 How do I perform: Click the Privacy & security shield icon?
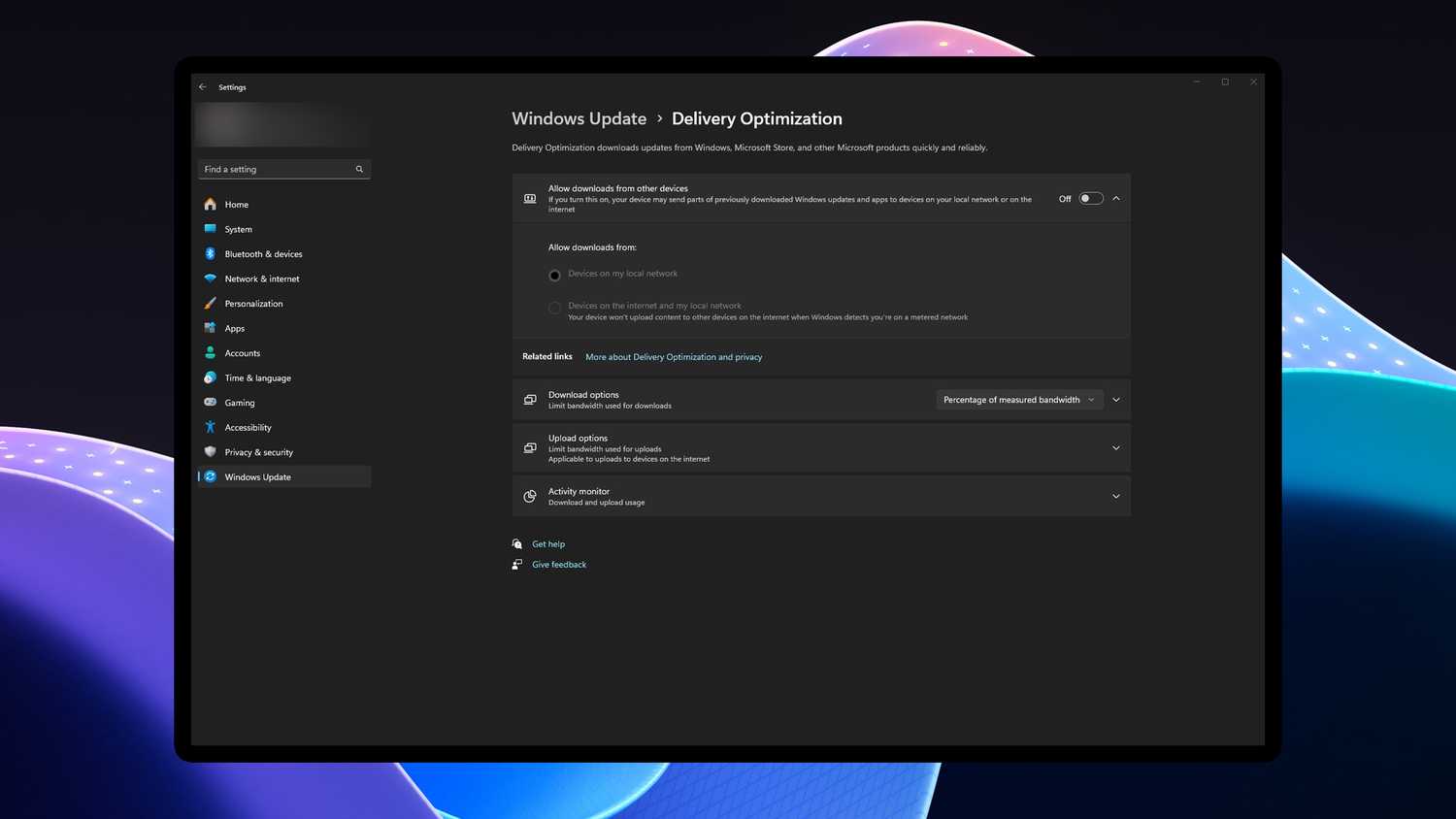point(210,451)
